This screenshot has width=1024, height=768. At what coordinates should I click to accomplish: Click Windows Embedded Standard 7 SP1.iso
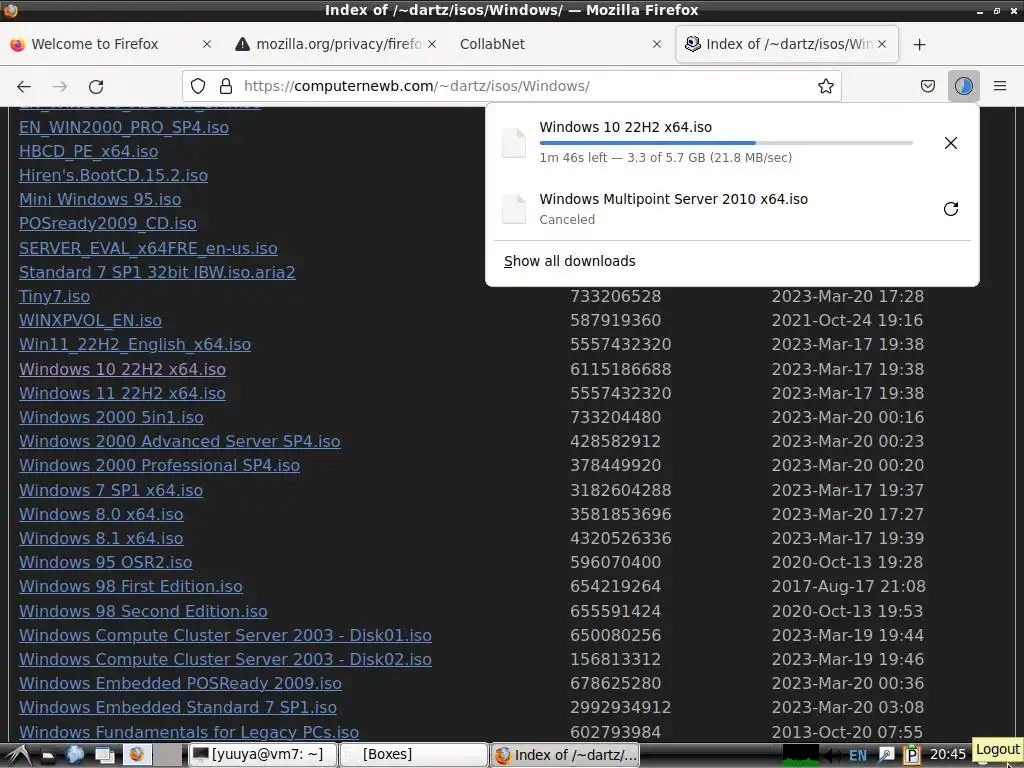178,708
